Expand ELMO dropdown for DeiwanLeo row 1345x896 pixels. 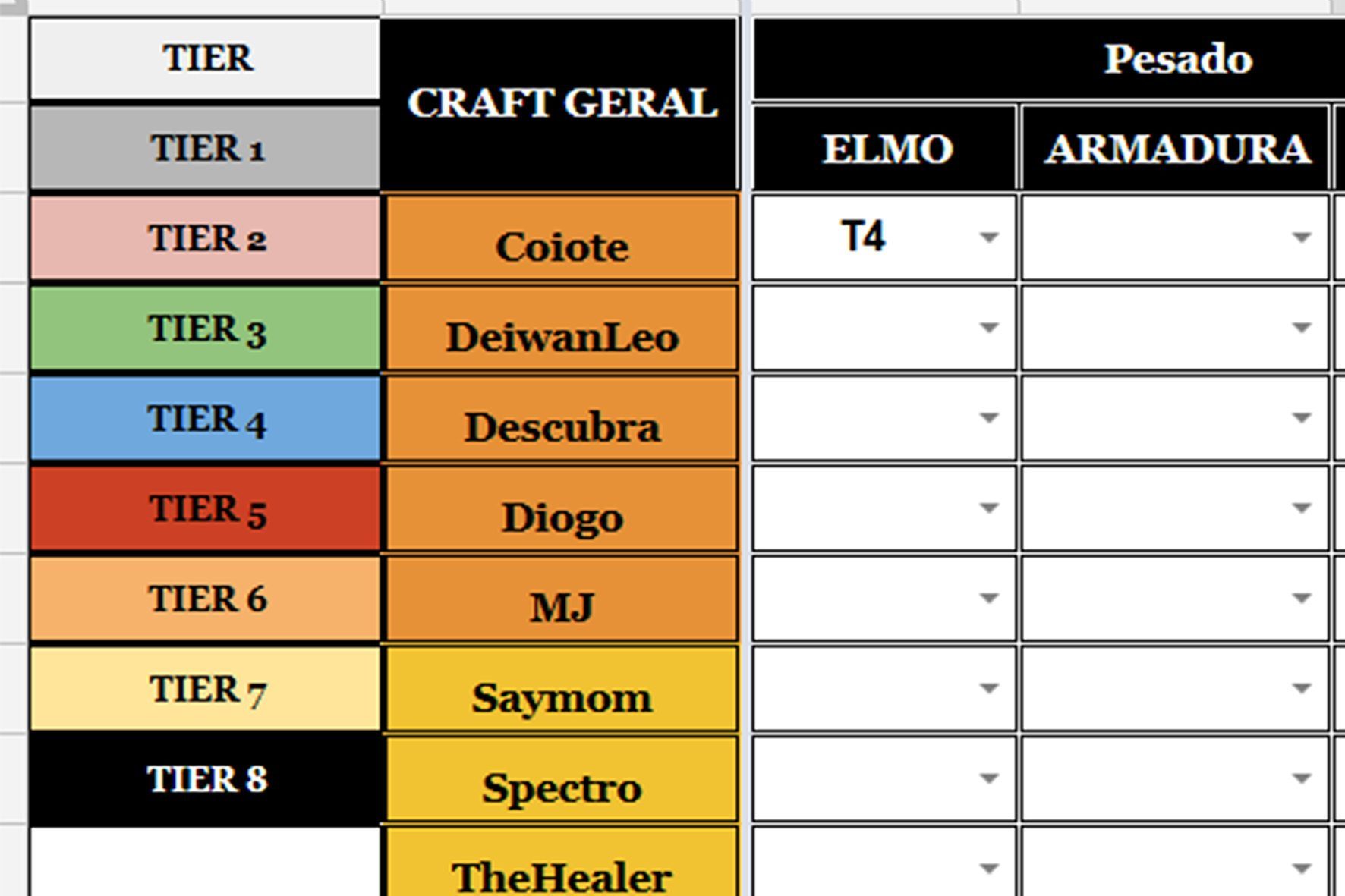point(988,328)
